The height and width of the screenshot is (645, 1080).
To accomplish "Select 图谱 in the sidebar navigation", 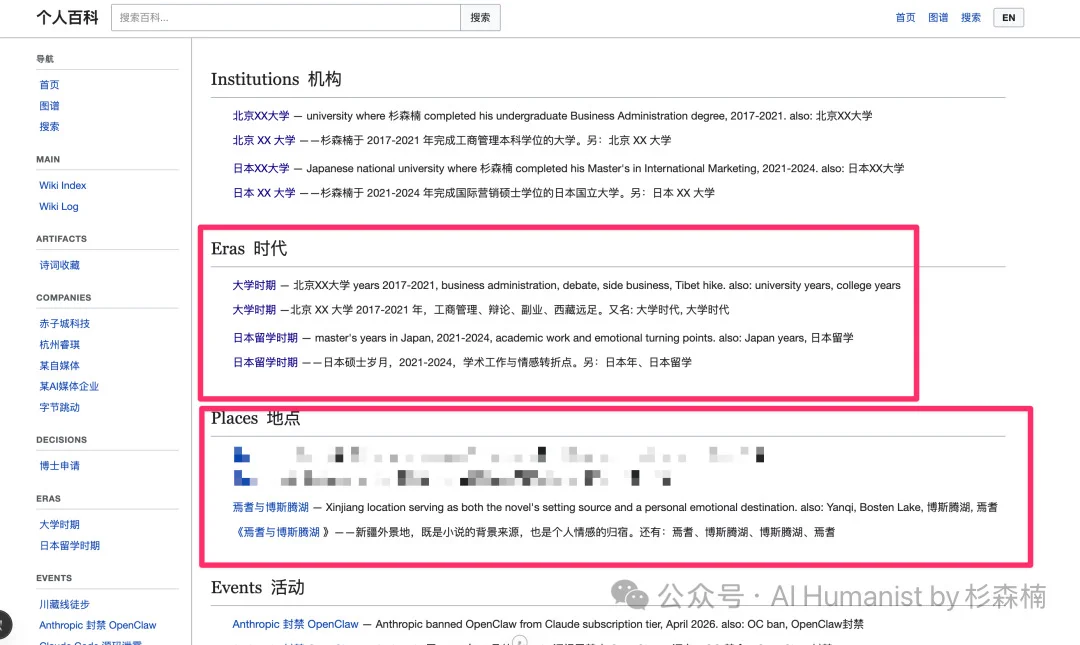I will [x=50, y=105].
